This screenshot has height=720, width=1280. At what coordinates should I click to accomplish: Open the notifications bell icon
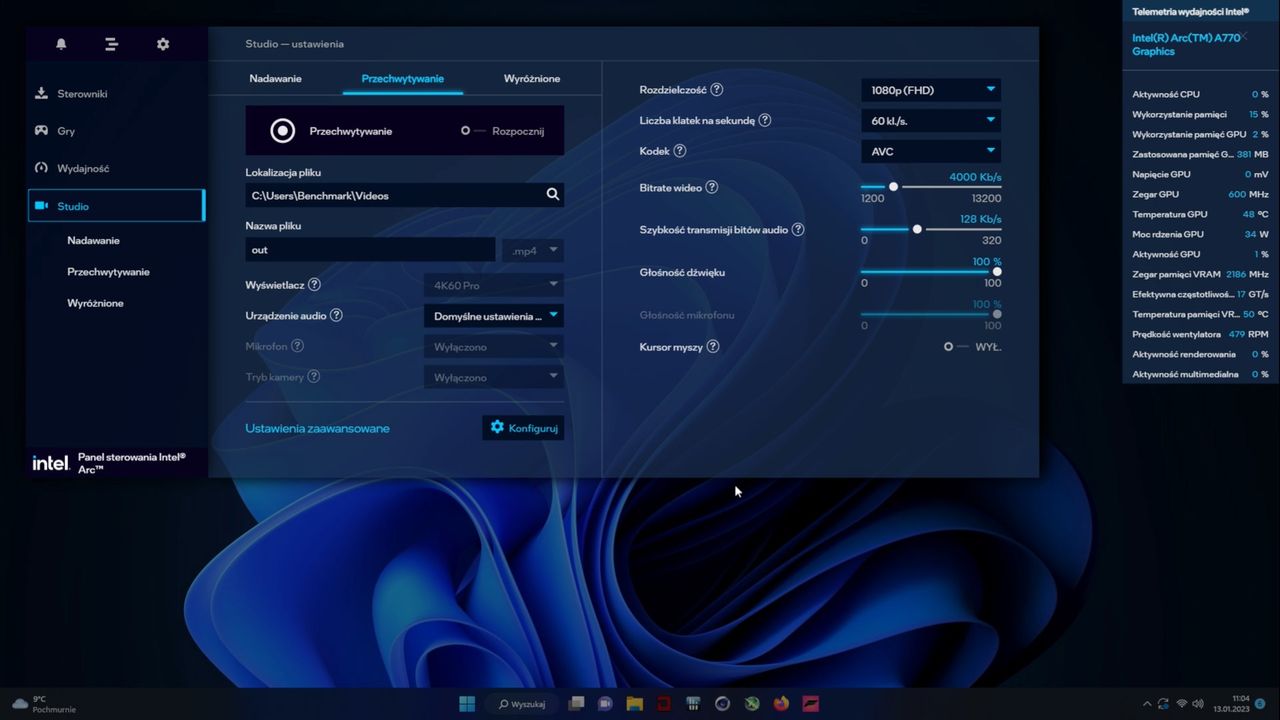[x=61, y=44]
